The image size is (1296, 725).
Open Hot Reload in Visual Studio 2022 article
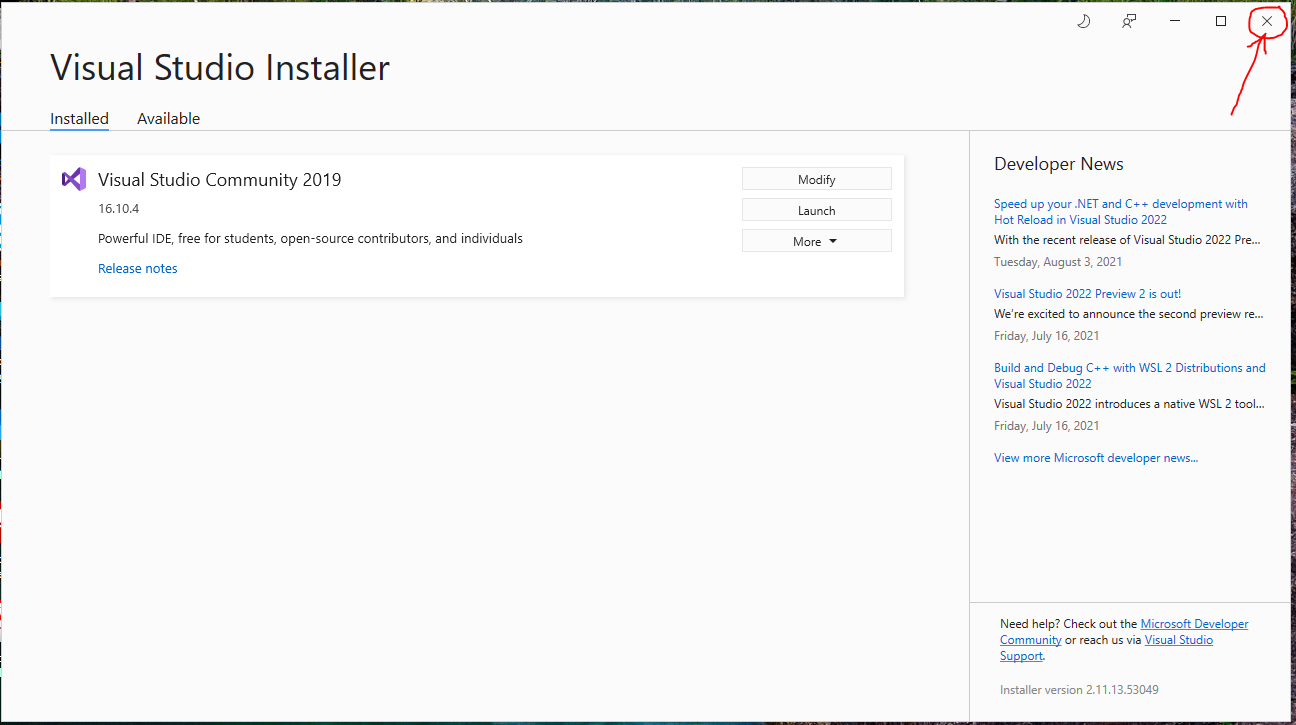pos(1121,211)
